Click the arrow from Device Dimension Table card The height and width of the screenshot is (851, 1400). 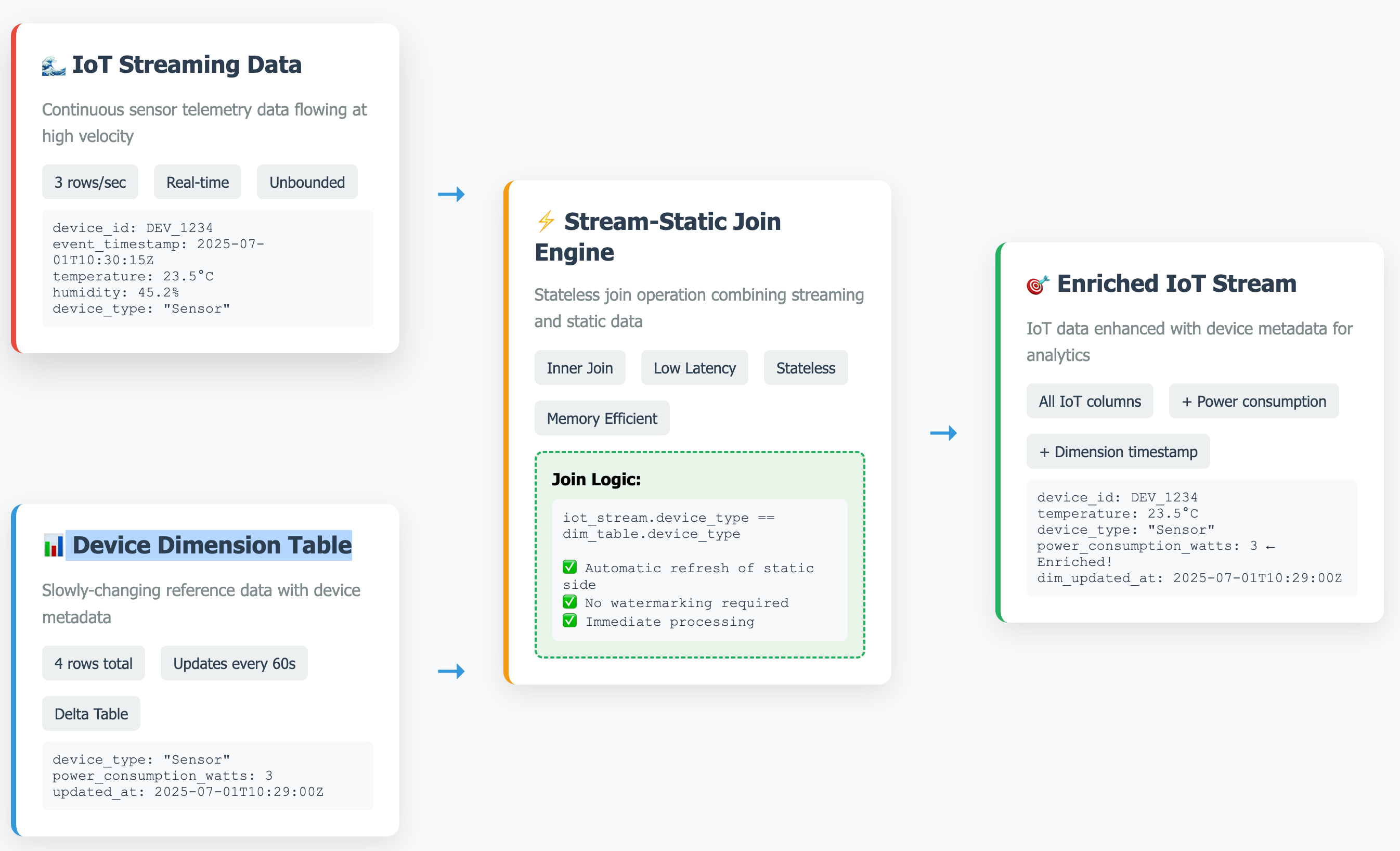coord(451,672)
